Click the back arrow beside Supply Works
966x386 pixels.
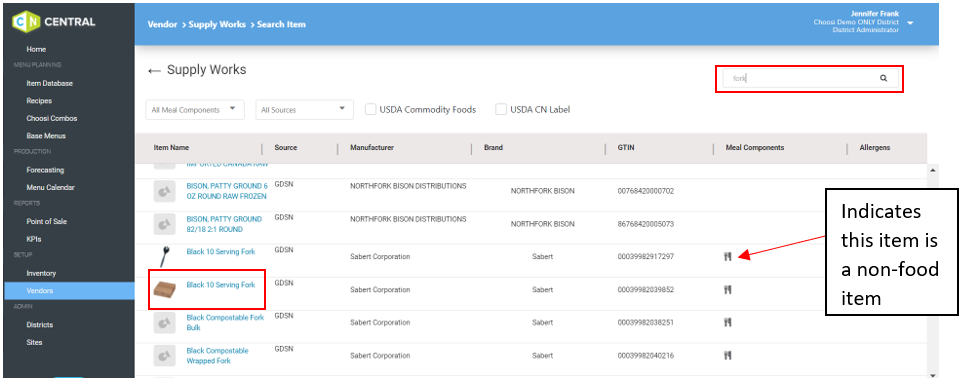point(154,71)
